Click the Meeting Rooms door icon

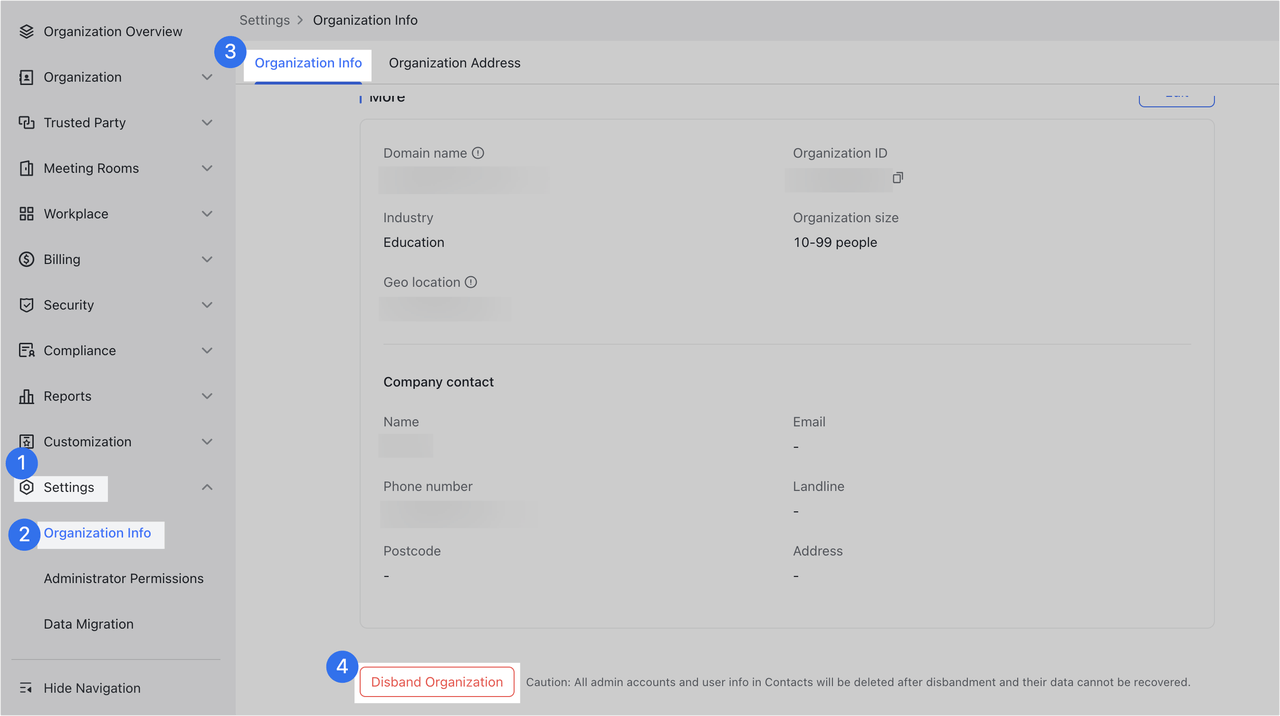click(x=27, y=169)
